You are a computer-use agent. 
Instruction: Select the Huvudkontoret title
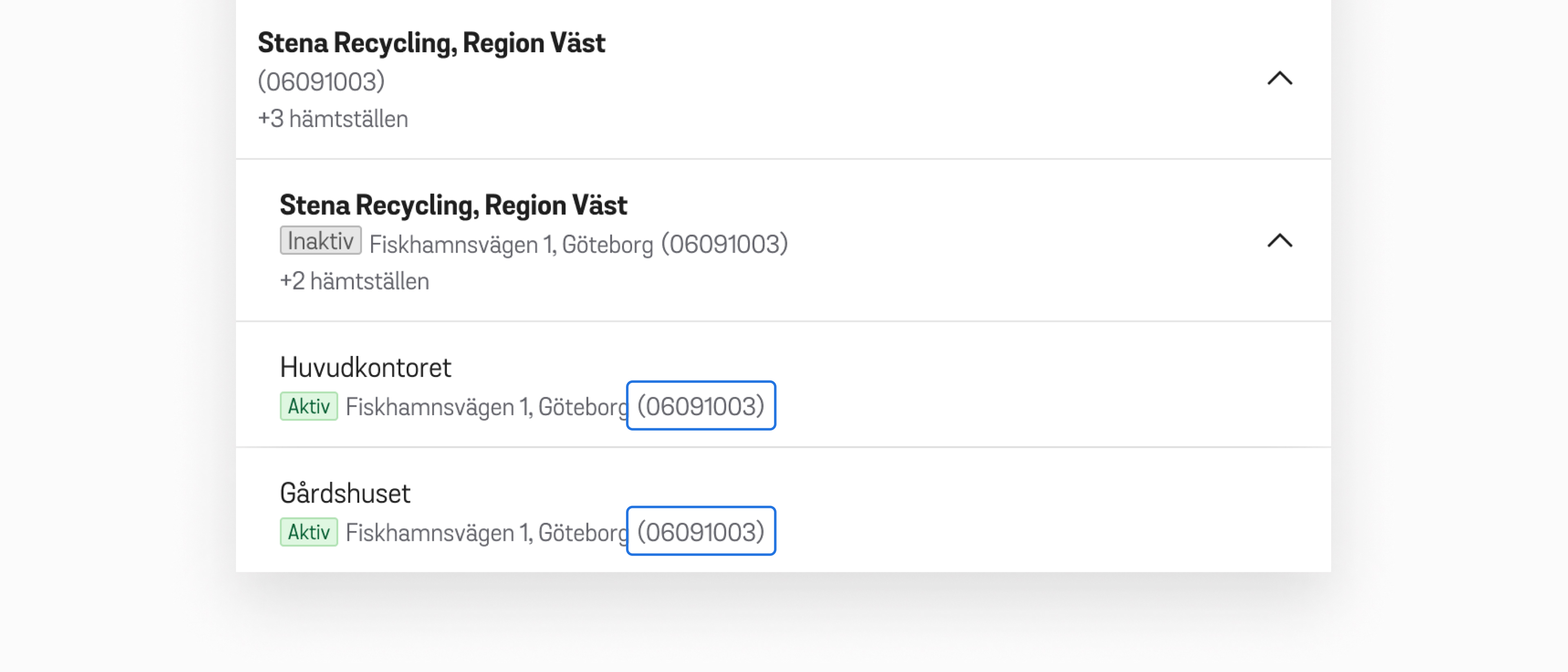pos(365,368)
